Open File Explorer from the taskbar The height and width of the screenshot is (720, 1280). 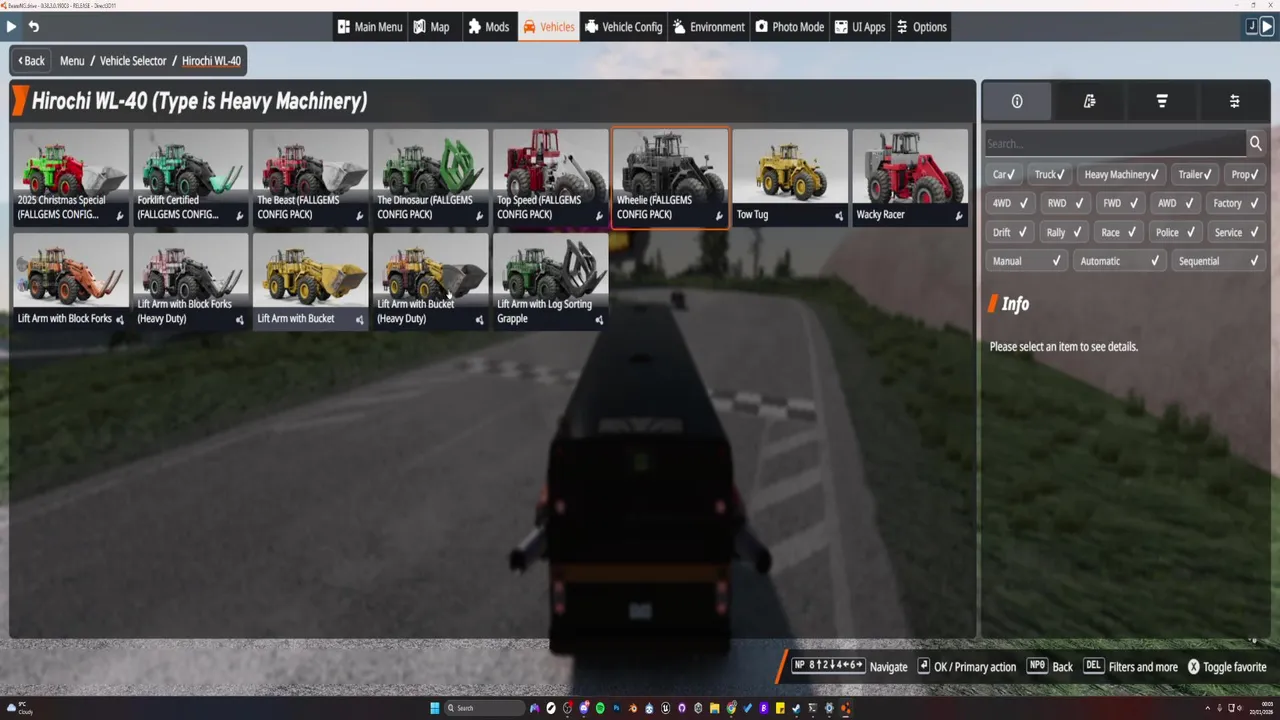[x=715, y=708]
